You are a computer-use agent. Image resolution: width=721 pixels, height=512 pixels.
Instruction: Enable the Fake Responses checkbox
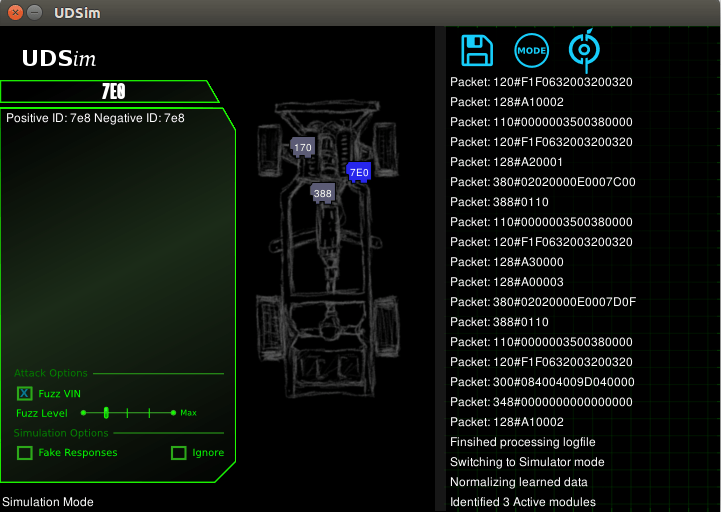tap(24, 453)
